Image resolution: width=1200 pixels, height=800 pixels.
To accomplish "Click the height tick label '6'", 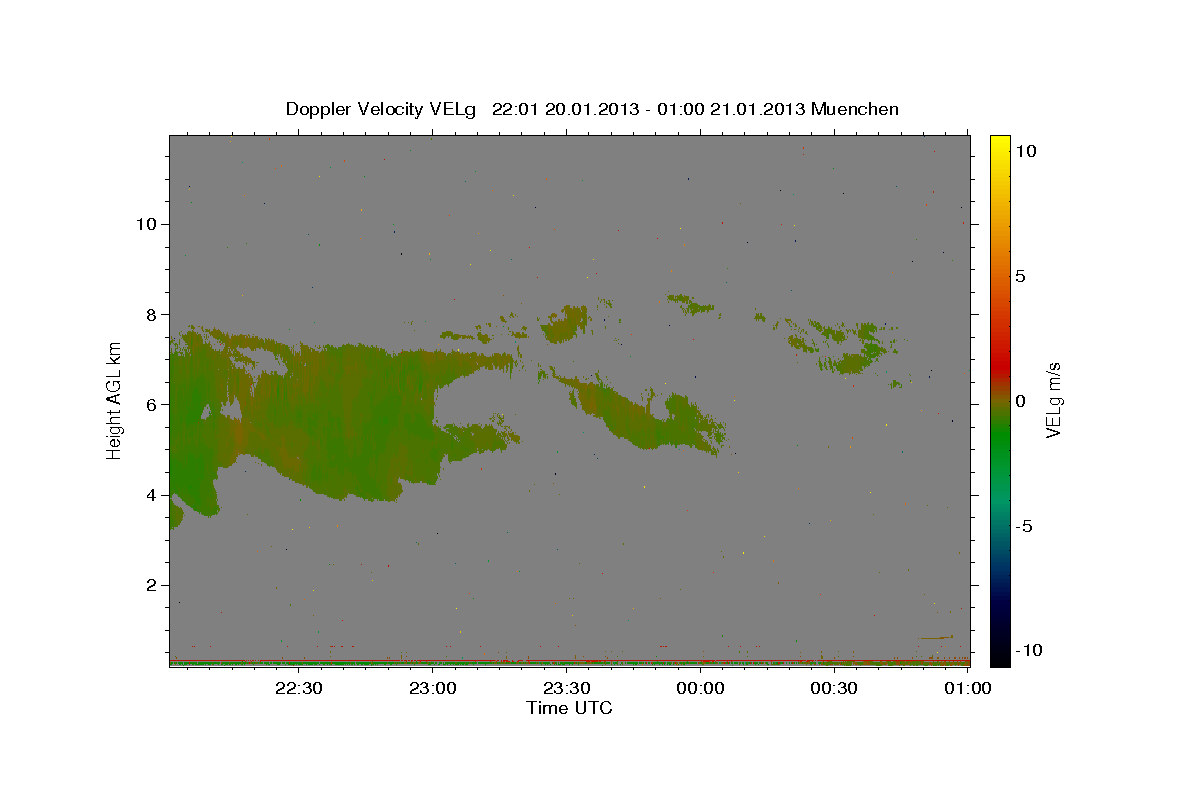I will click(x=152, y=404).
